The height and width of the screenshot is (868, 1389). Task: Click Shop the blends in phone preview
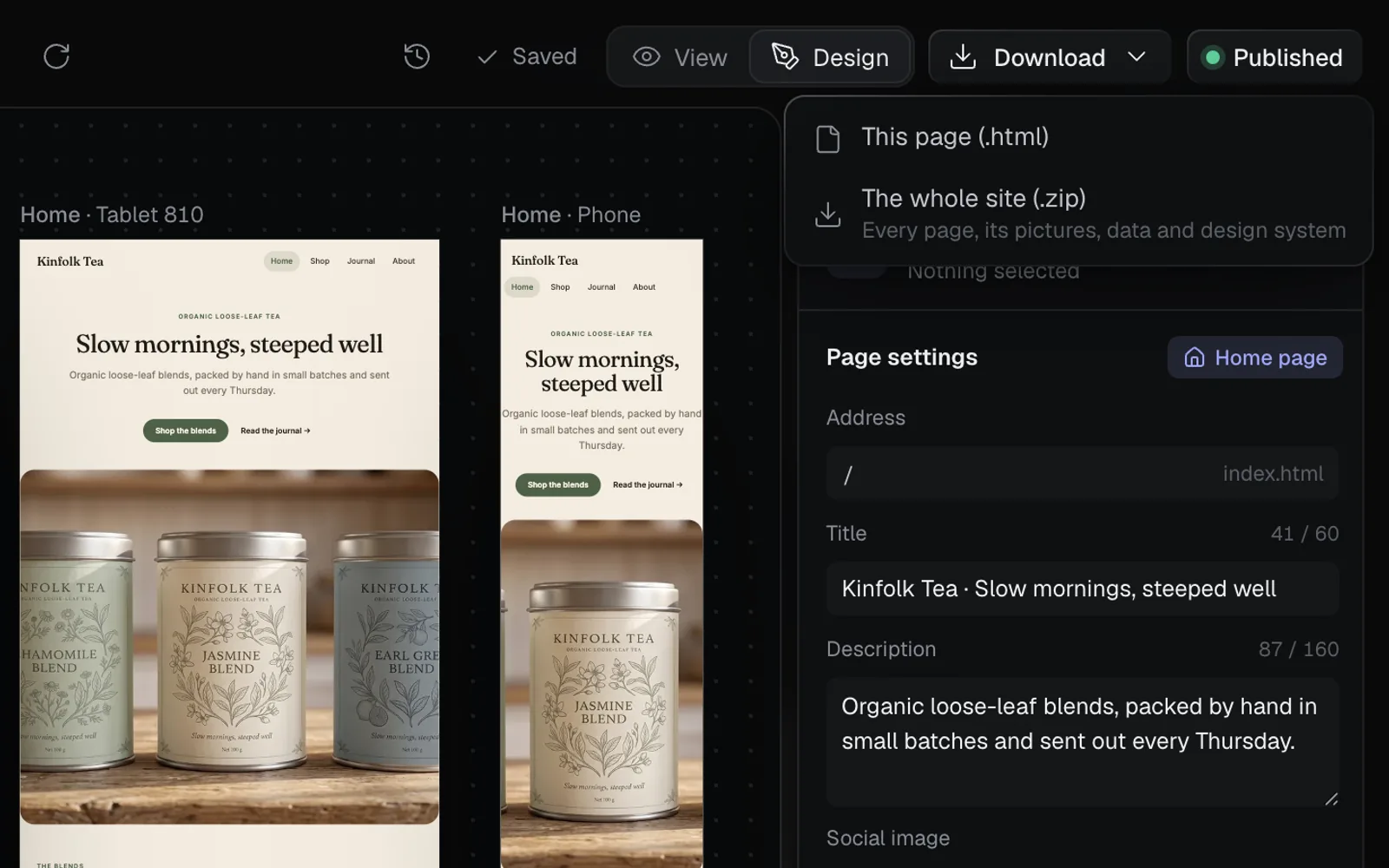[x=558, y=484]
